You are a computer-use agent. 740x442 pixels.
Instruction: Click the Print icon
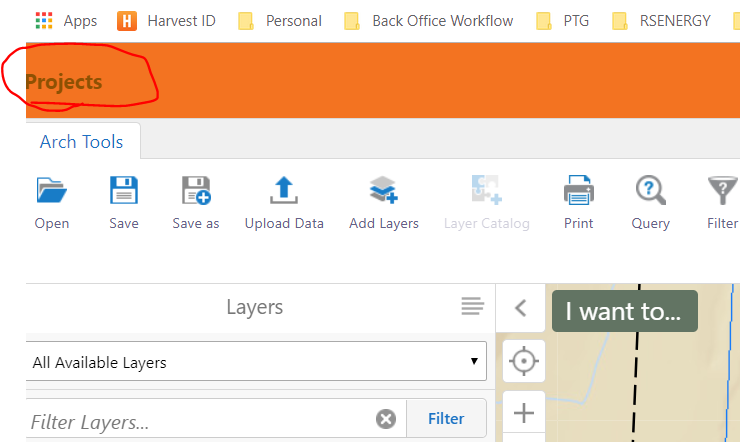pyautogui.click(x=579, y=190)
